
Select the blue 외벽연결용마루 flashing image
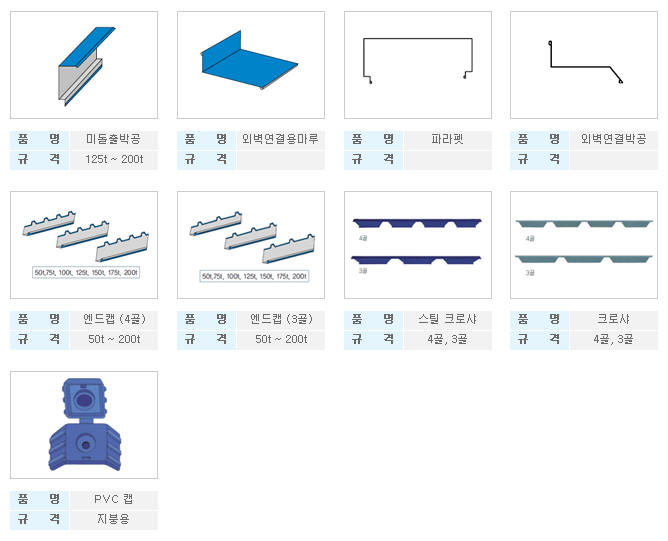(x=251, y=65)
